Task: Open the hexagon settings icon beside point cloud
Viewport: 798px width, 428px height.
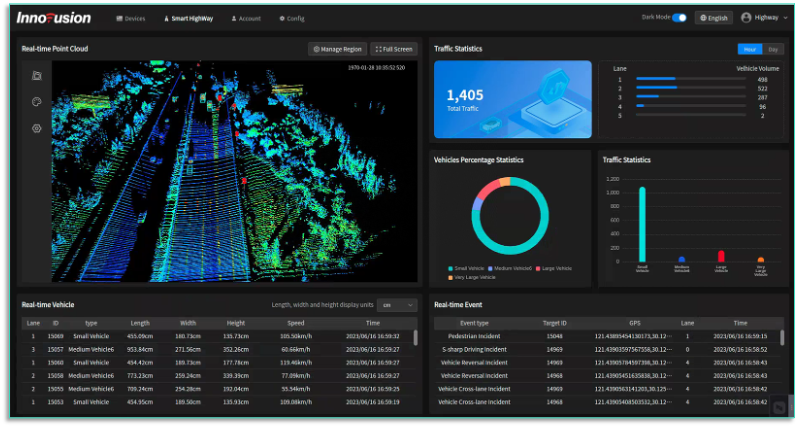Action: point(37,128)
